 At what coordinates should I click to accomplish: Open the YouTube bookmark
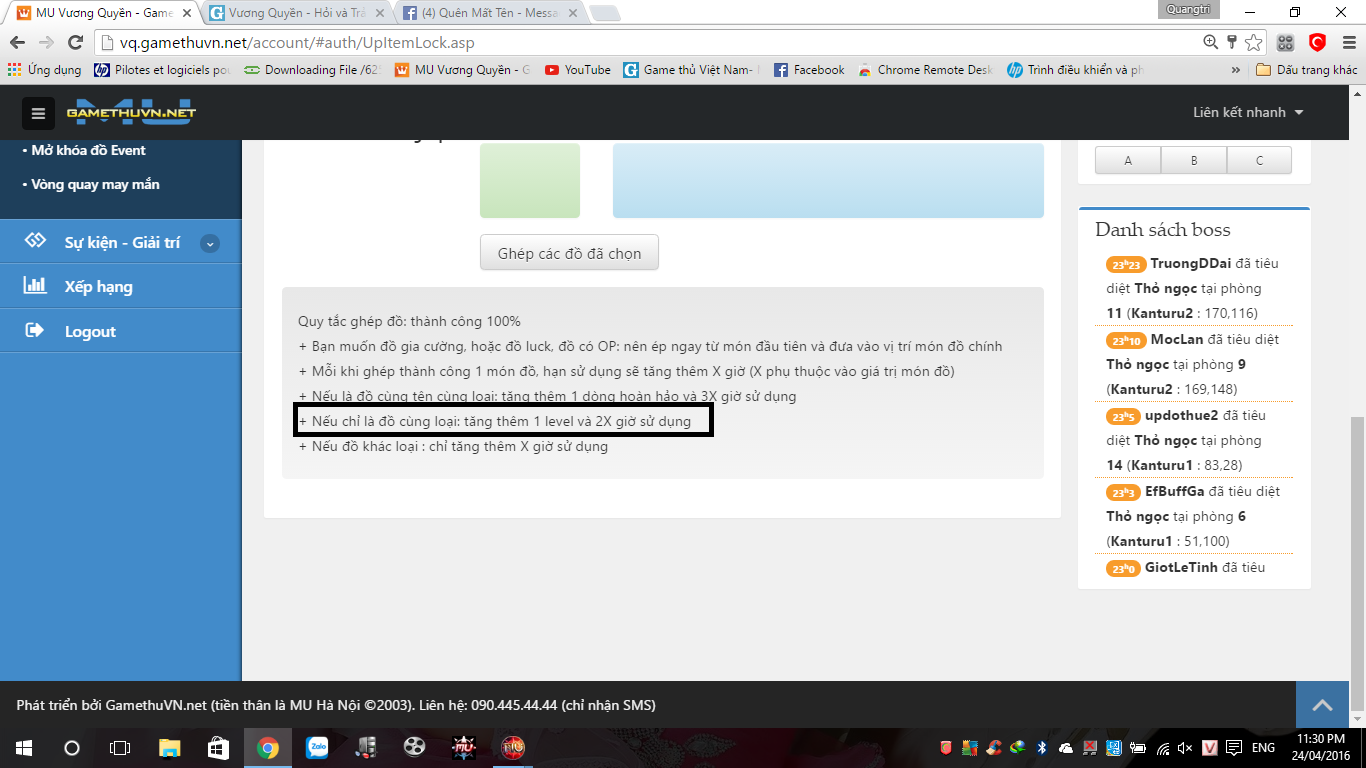point(578,70)
